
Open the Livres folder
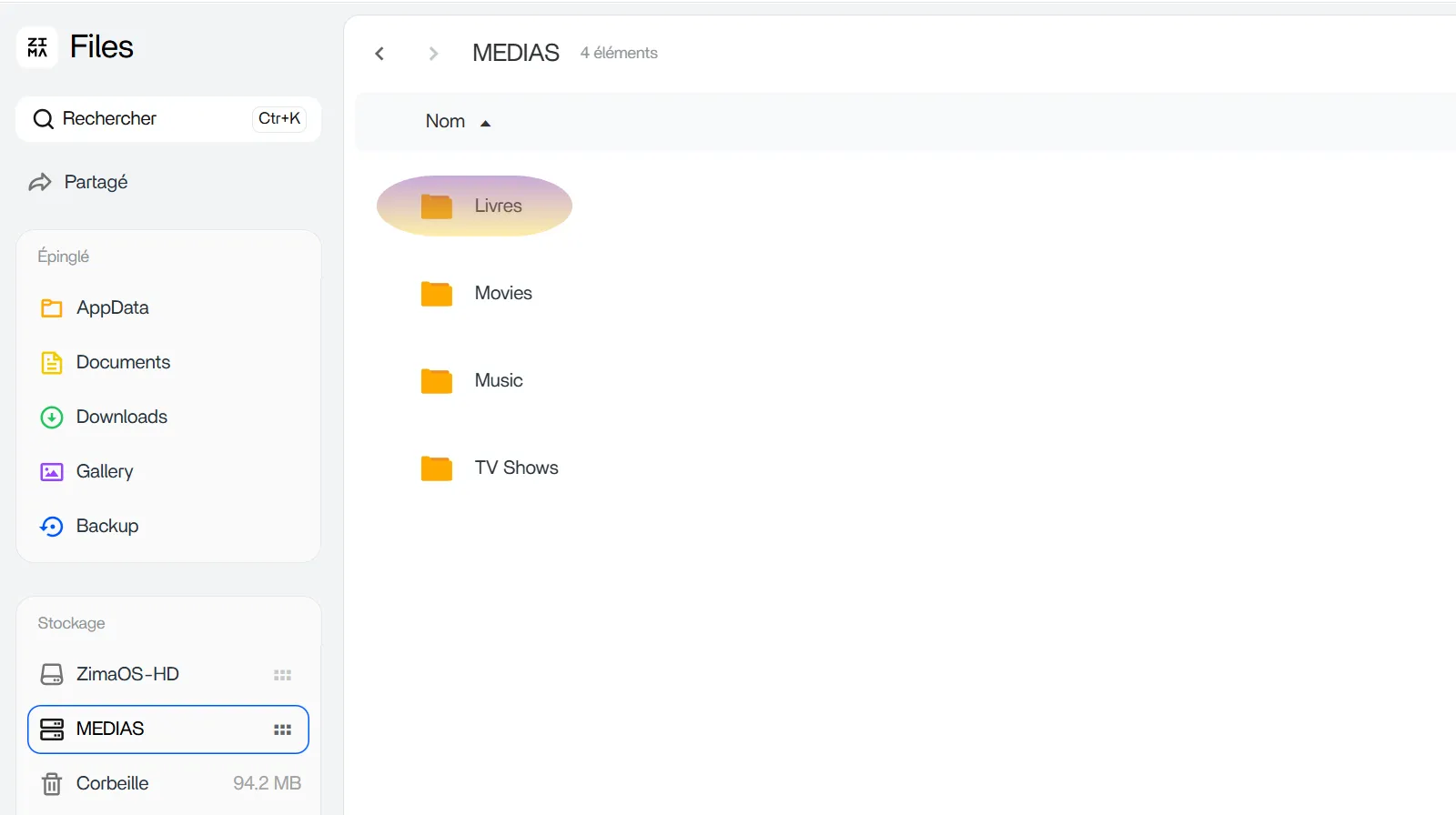(x=497, y=206)
